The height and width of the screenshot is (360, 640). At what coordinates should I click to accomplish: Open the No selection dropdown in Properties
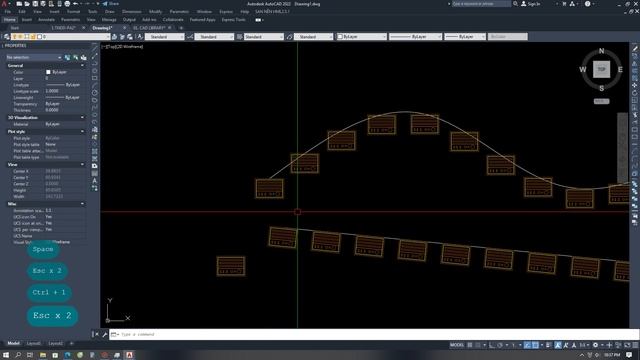[33, 58]
